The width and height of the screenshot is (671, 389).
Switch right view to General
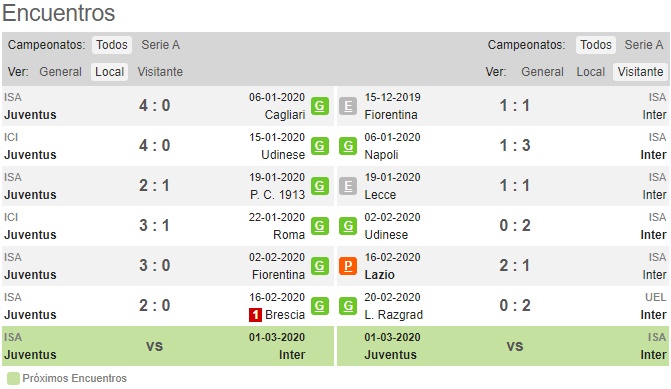pyautogui.click(x=542, y=72)
